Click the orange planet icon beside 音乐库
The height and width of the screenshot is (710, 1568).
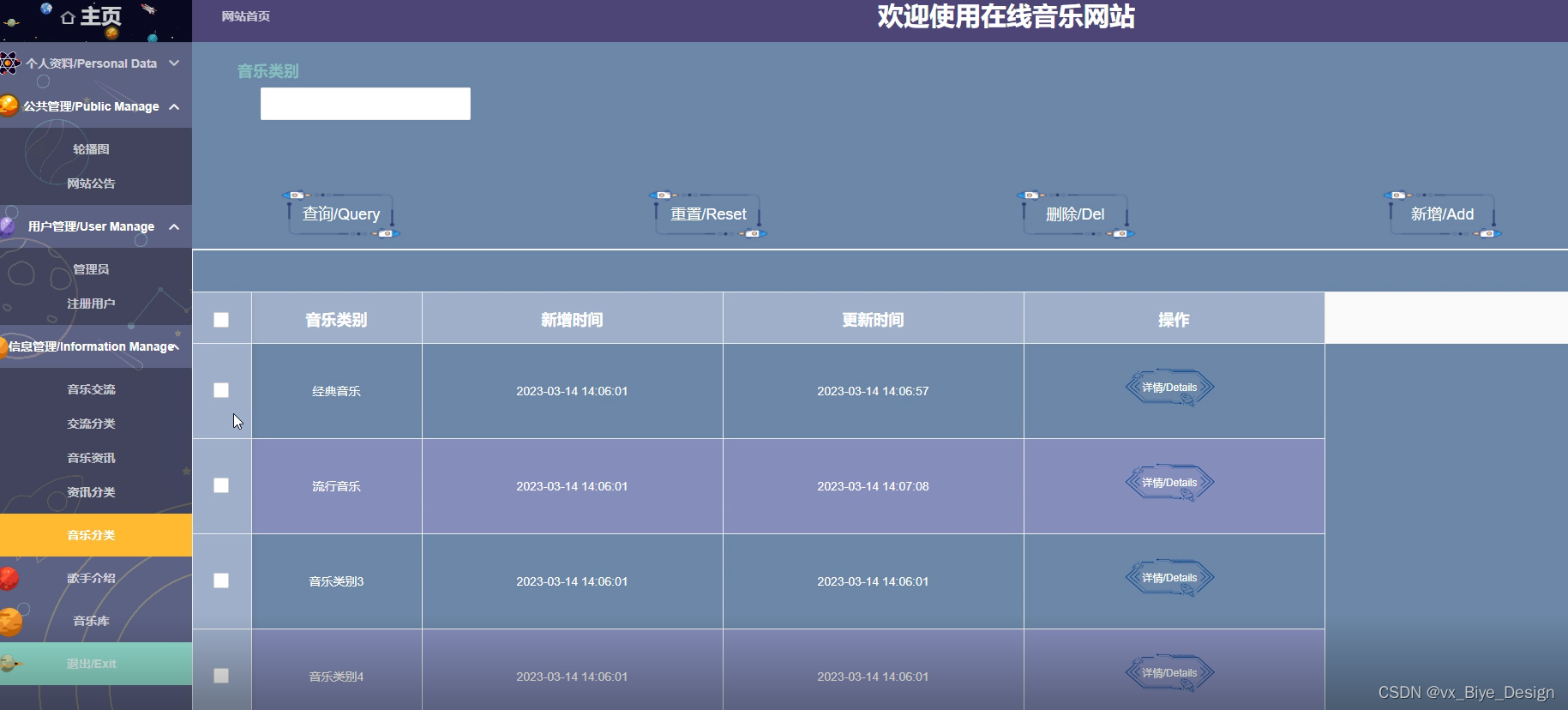tap(11, 622)
